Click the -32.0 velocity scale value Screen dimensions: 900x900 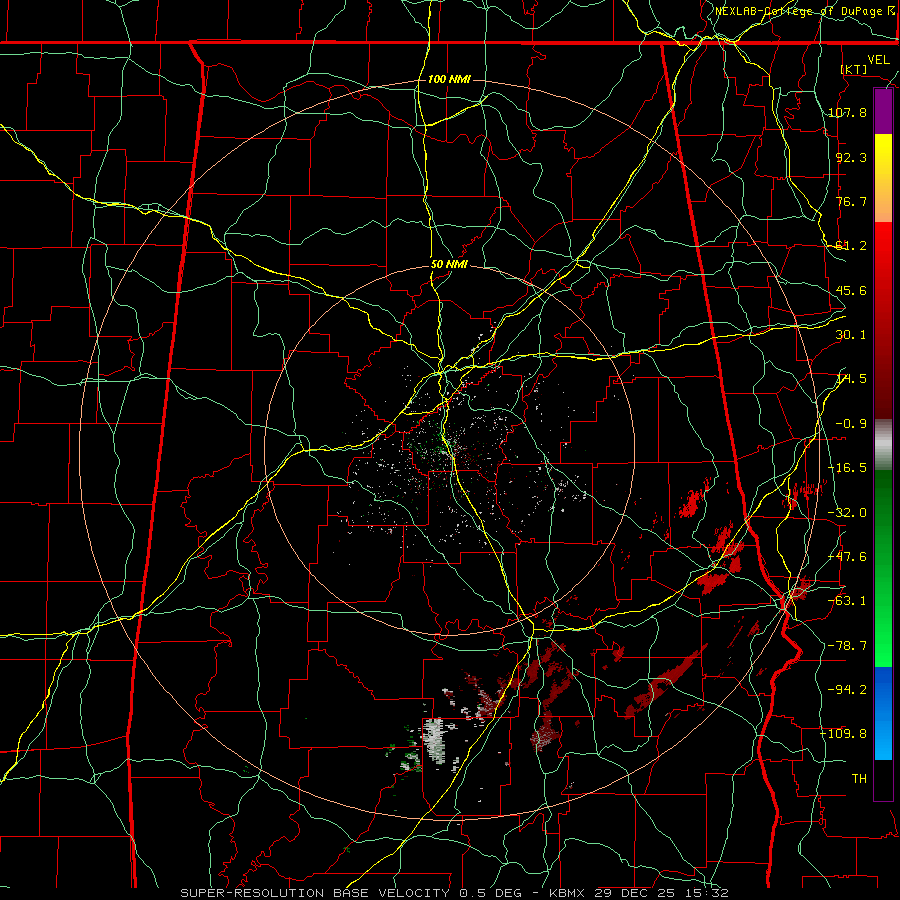pyautogui.click(x=847, y=513)
